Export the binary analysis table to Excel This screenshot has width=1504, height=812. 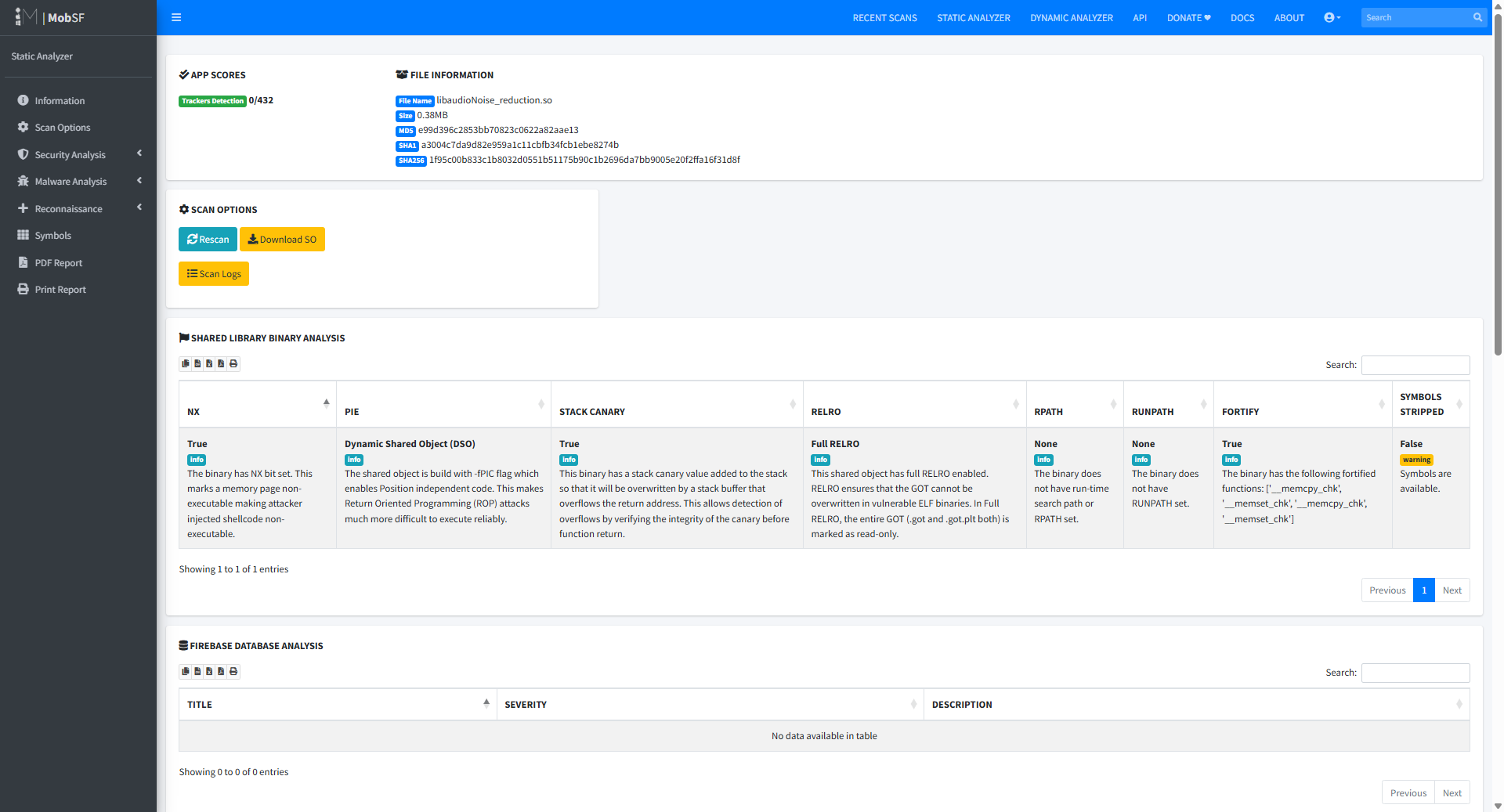tap(209, 364)
